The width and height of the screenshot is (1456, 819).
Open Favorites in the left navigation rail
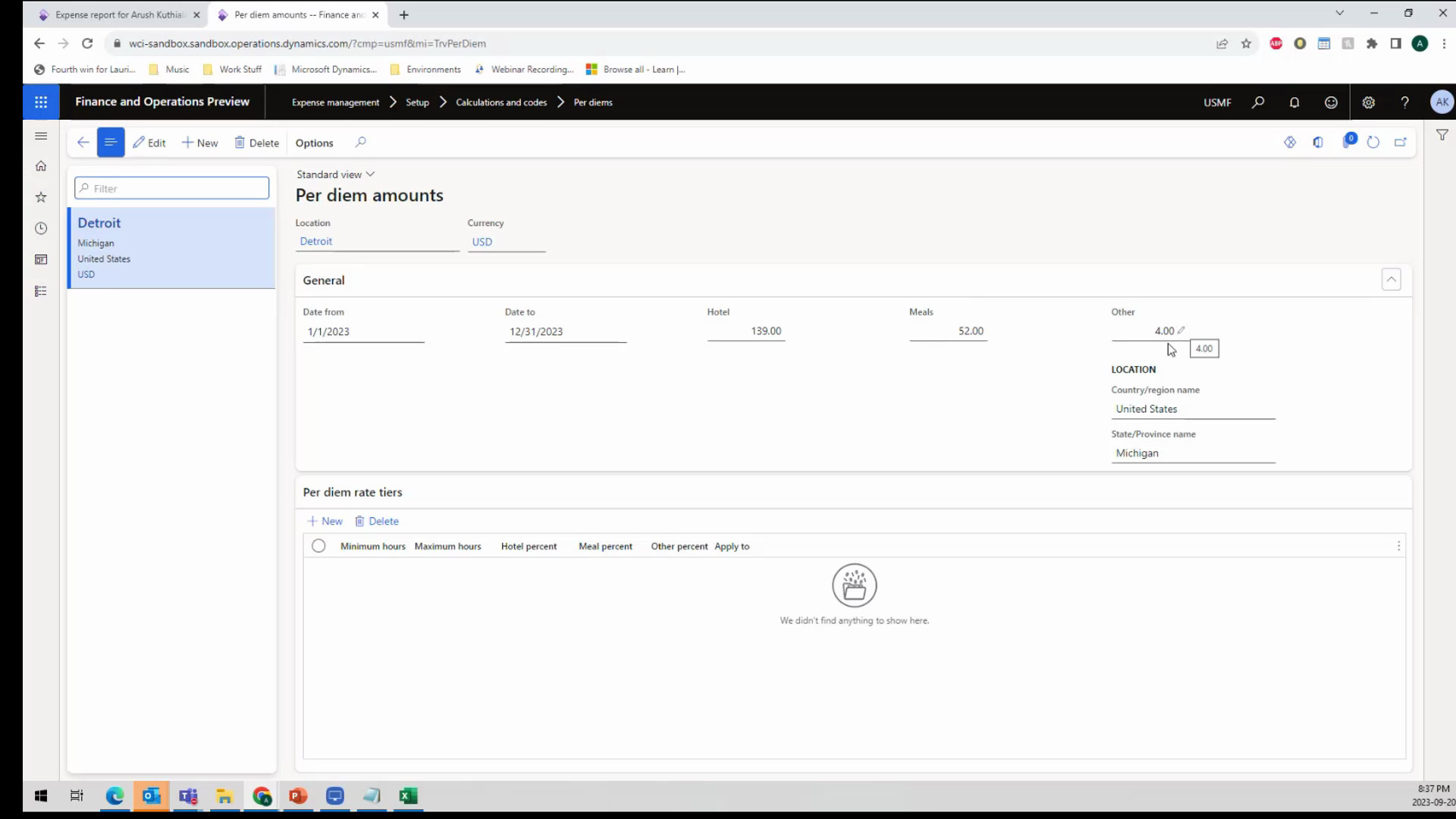click(x=41, y=197)
